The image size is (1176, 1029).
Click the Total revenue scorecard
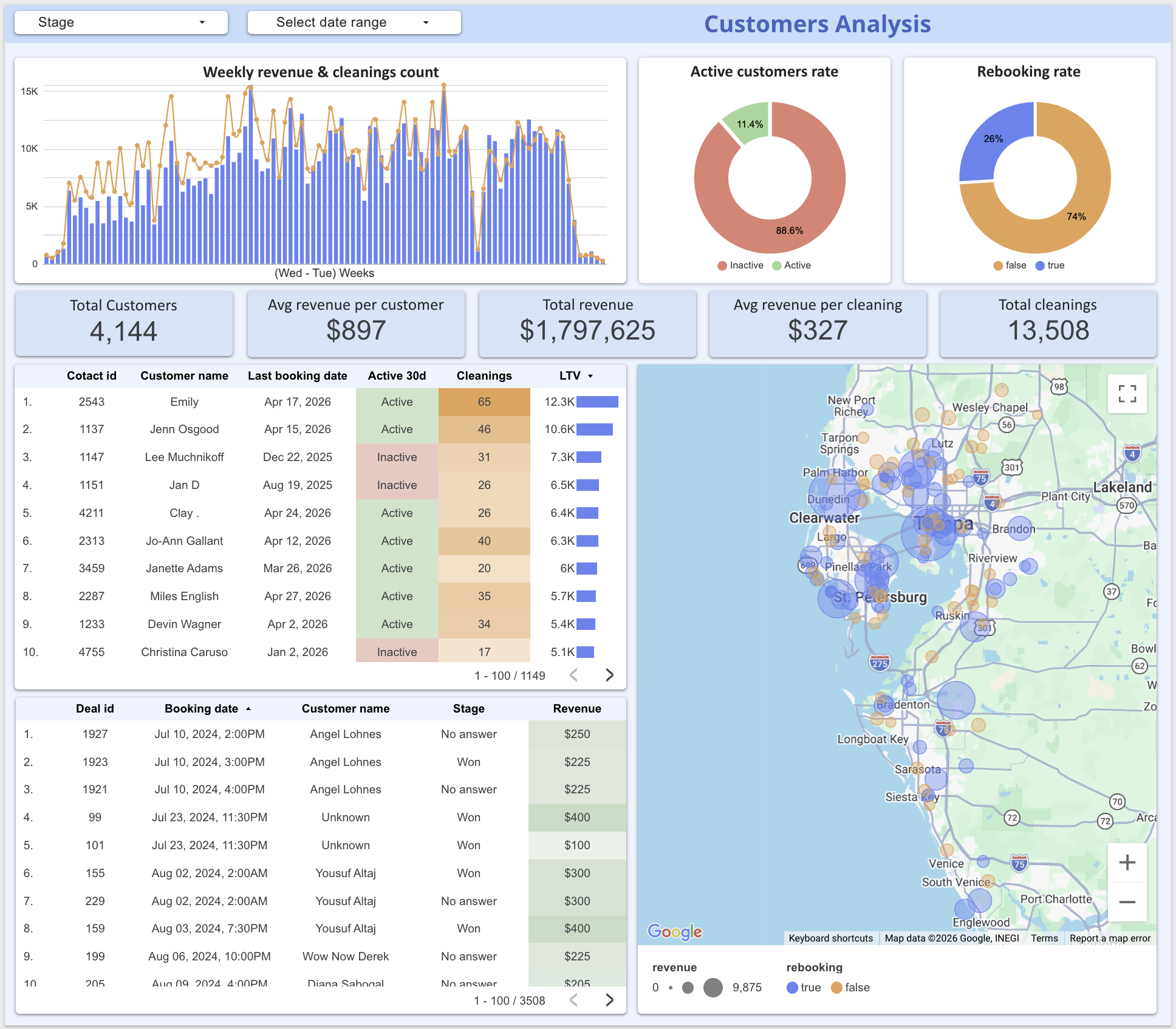click(x=587, y=324)
